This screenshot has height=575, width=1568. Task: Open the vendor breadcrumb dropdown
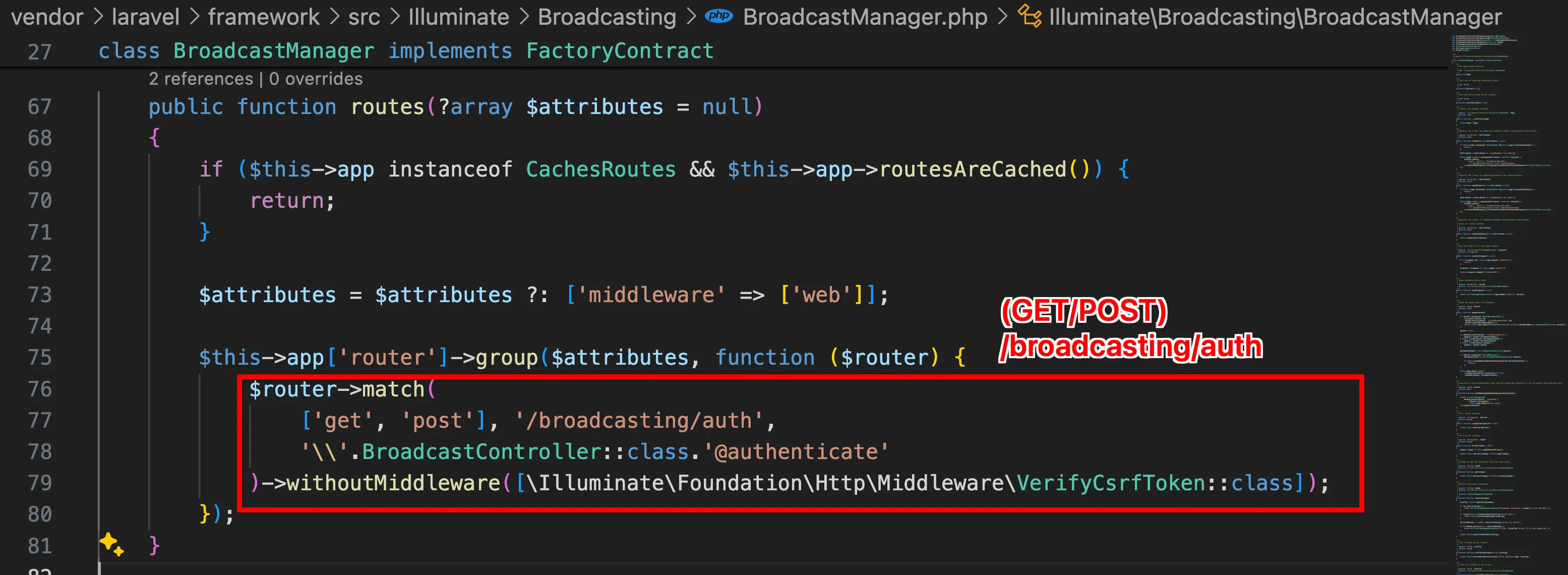pyautogui.click(x=46, y=17)
